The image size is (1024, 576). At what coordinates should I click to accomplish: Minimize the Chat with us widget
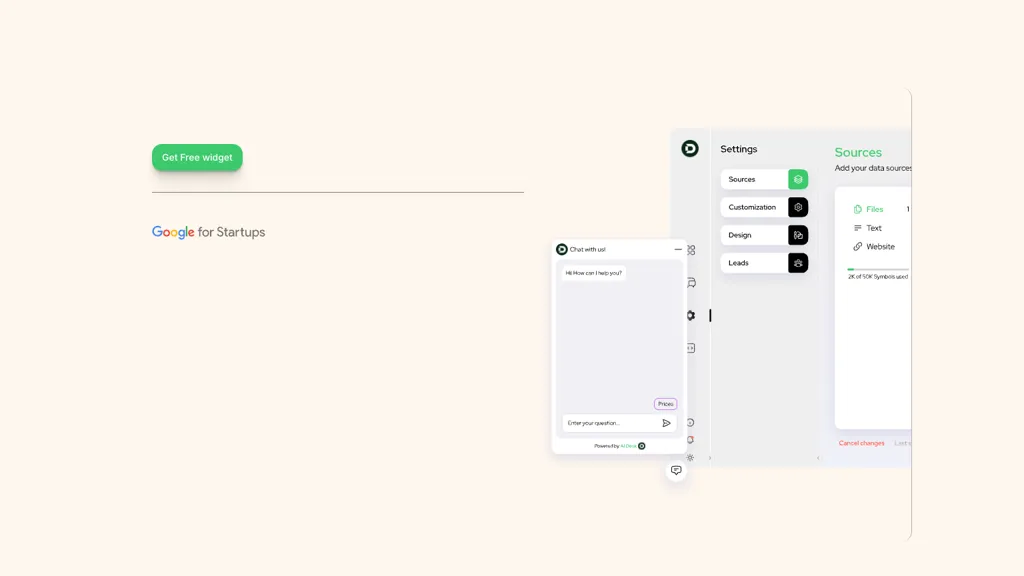pos(678,249)
